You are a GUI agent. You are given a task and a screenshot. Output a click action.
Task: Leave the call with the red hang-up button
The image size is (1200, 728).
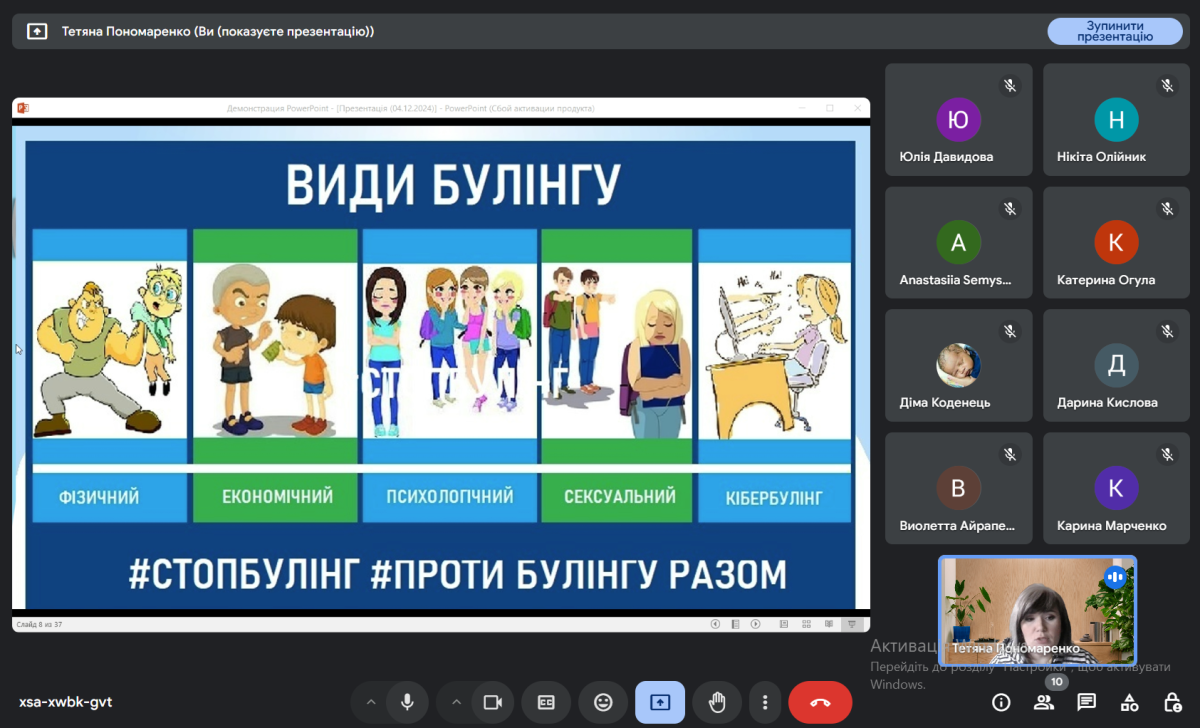coord(820,702)
